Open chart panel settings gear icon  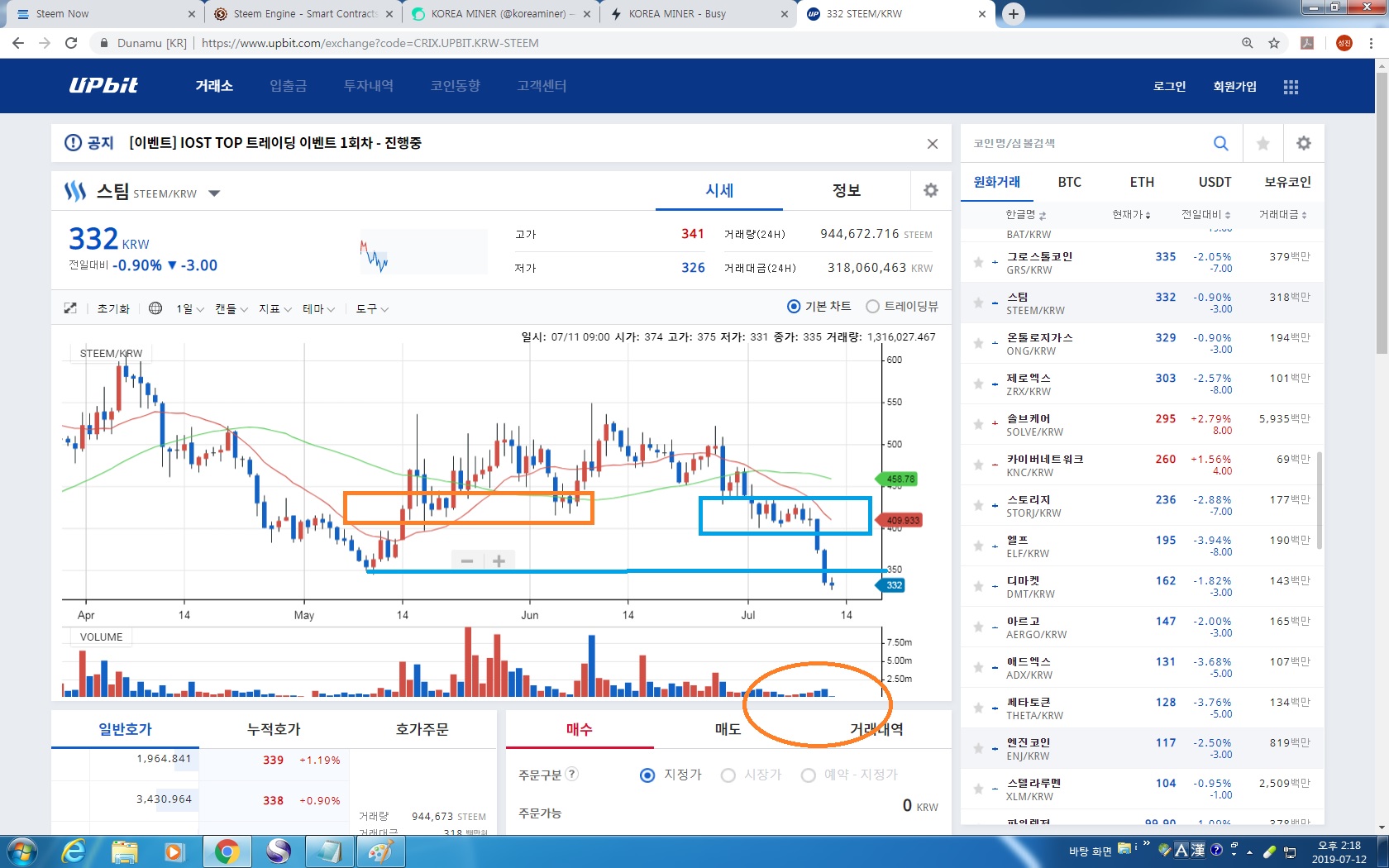click(931, 190)
